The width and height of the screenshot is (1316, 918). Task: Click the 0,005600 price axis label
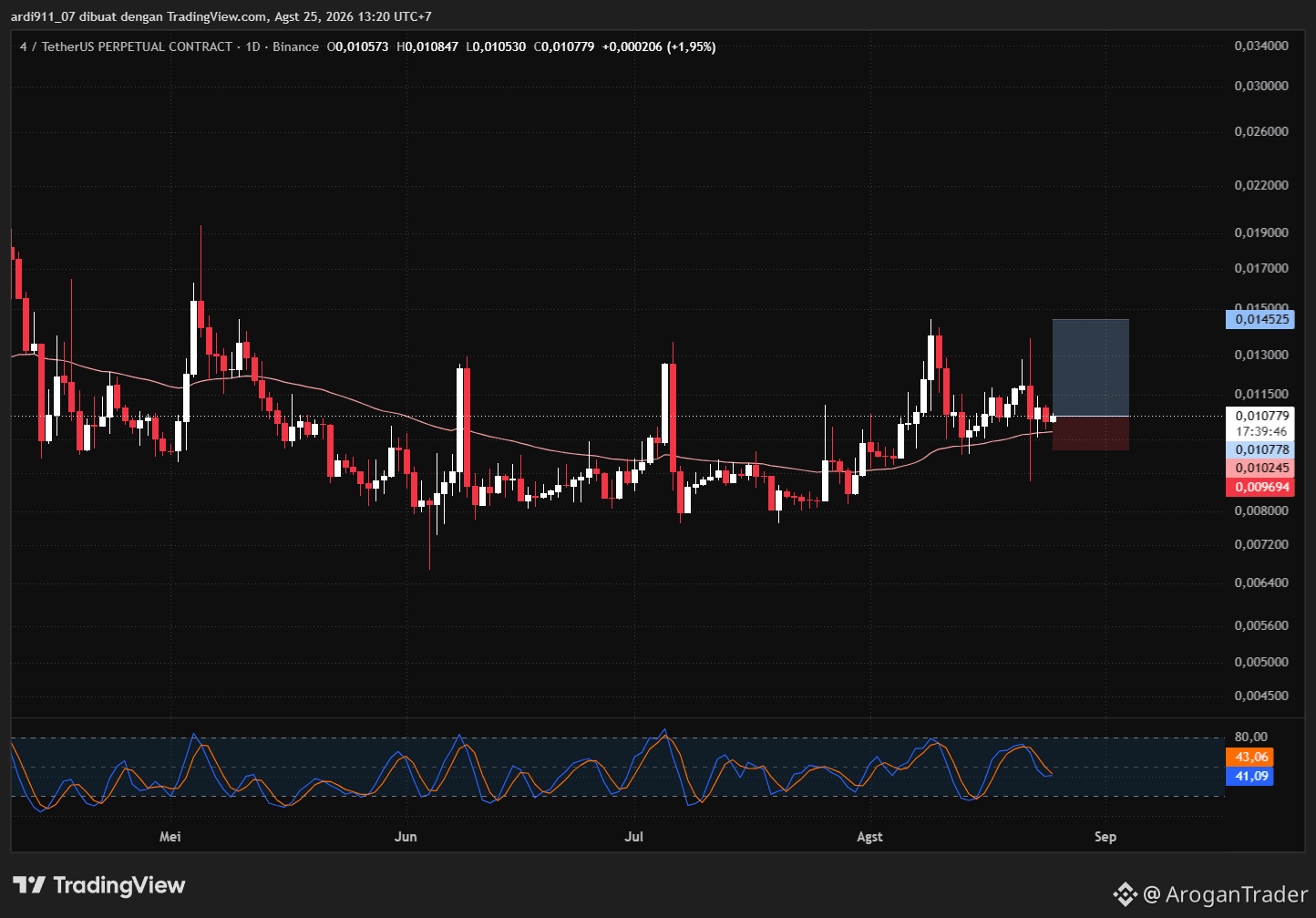(1261, 625)
